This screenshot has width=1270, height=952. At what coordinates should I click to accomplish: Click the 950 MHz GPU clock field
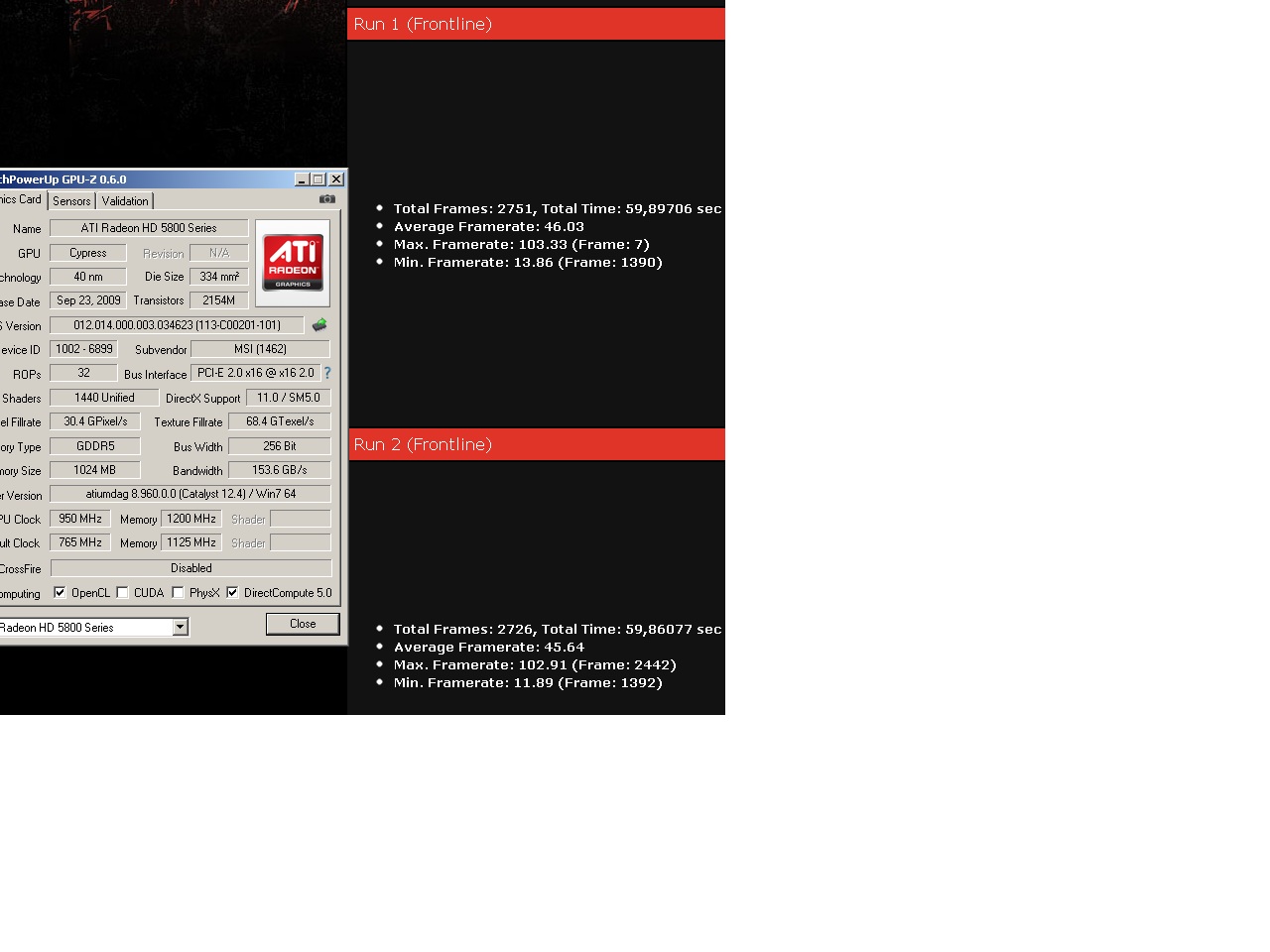click(80, 519)
